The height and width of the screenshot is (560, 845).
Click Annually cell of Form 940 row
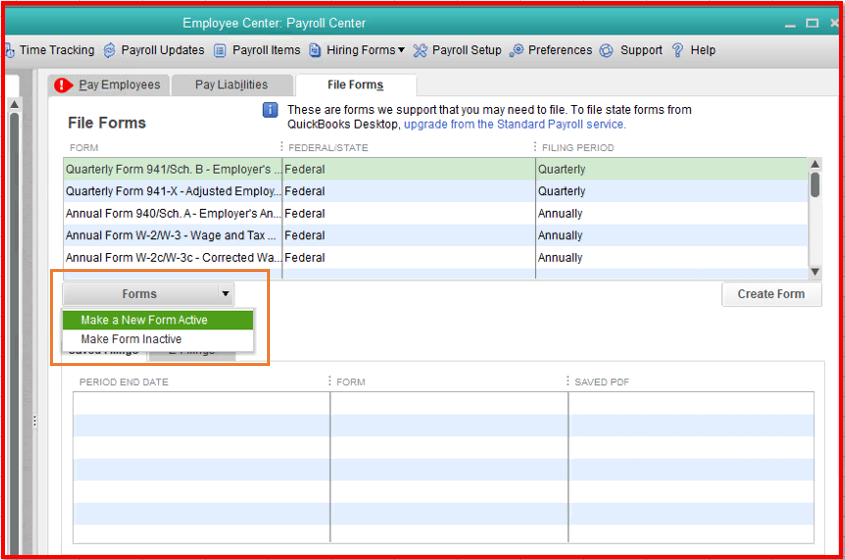[671, 213]
